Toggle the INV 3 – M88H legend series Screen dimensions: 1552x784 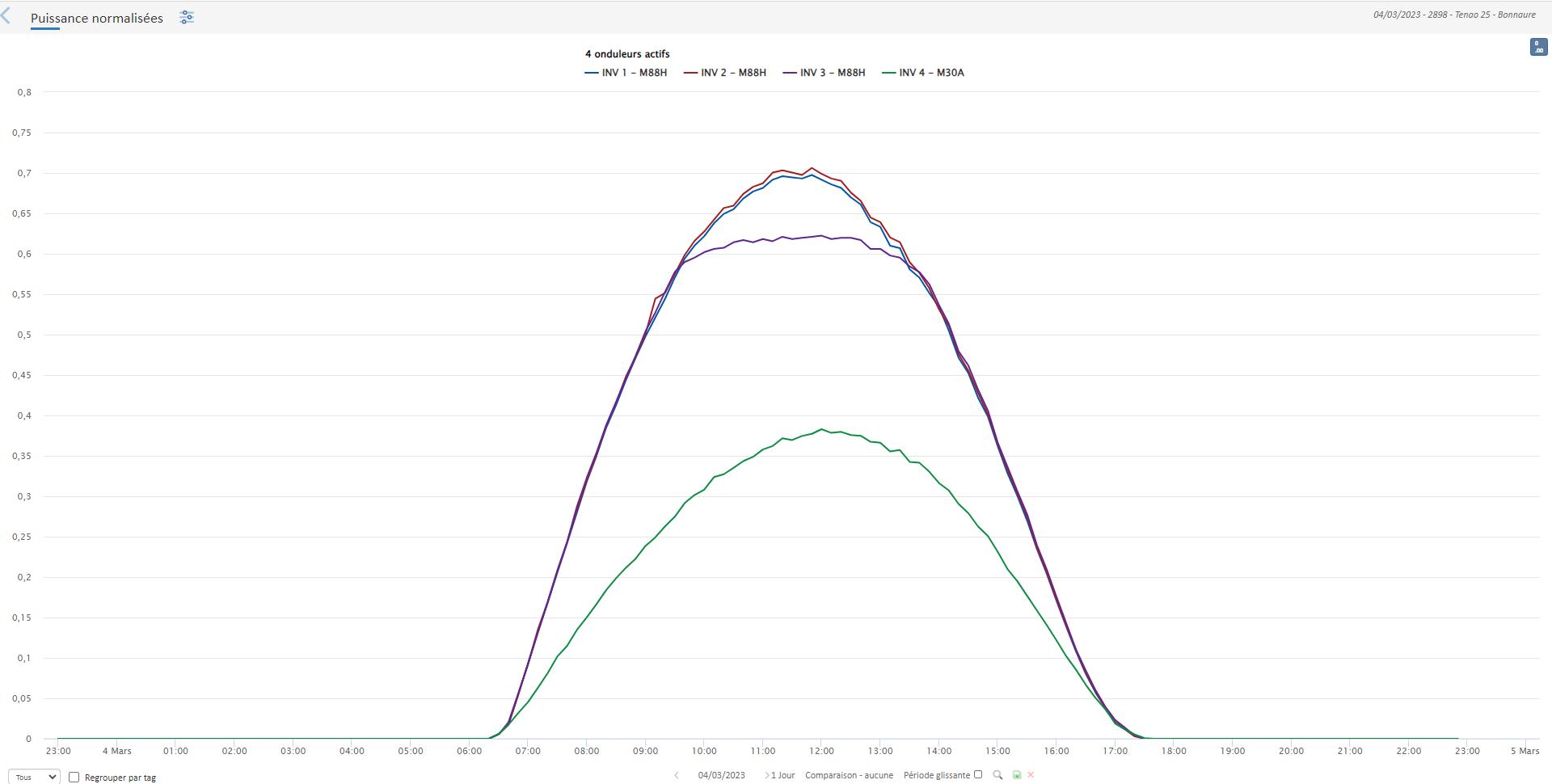pyautogui.click(x=824, y=73)
